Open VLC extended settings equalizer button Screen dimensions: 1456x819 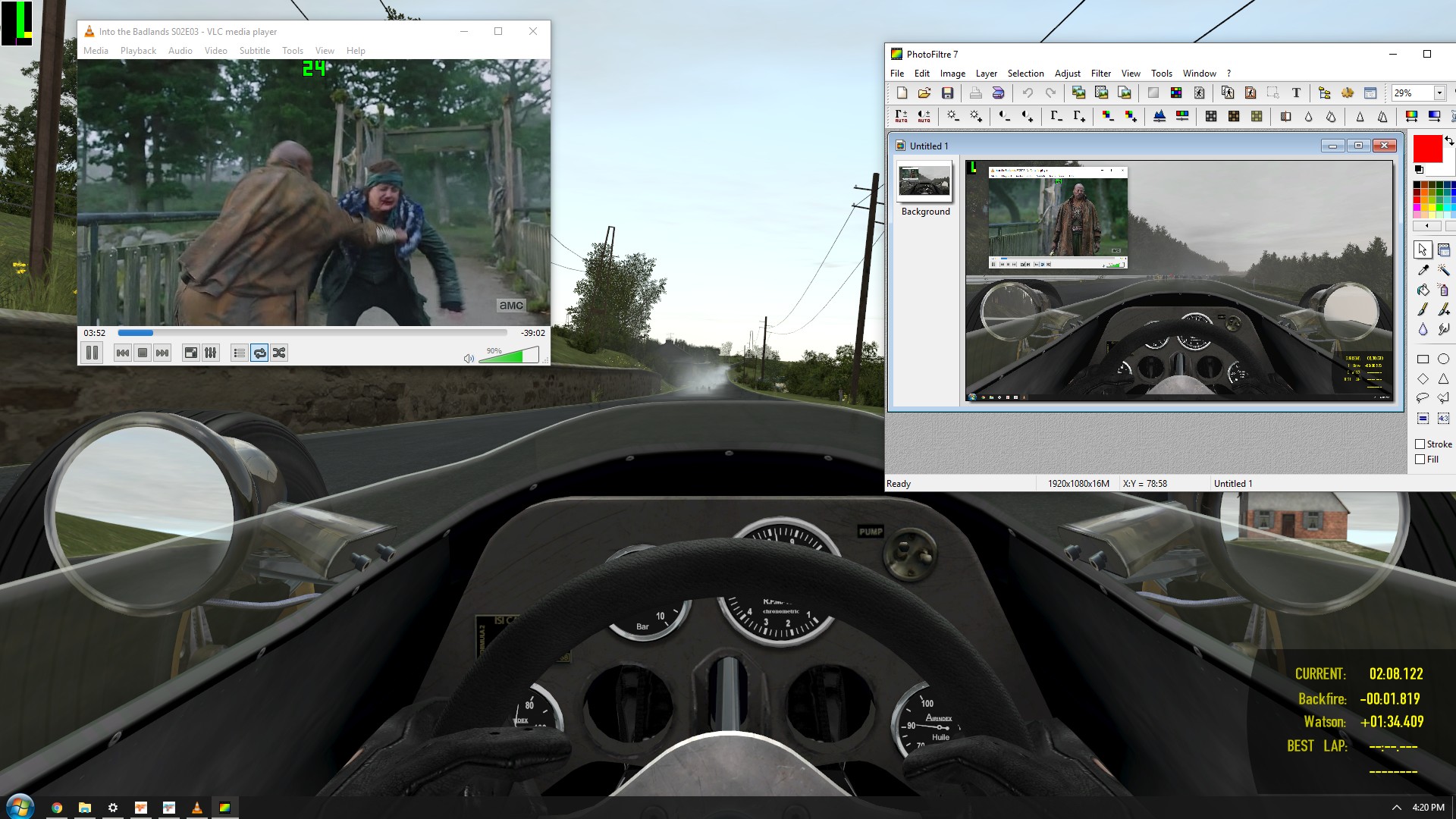[x=211, y=353]
